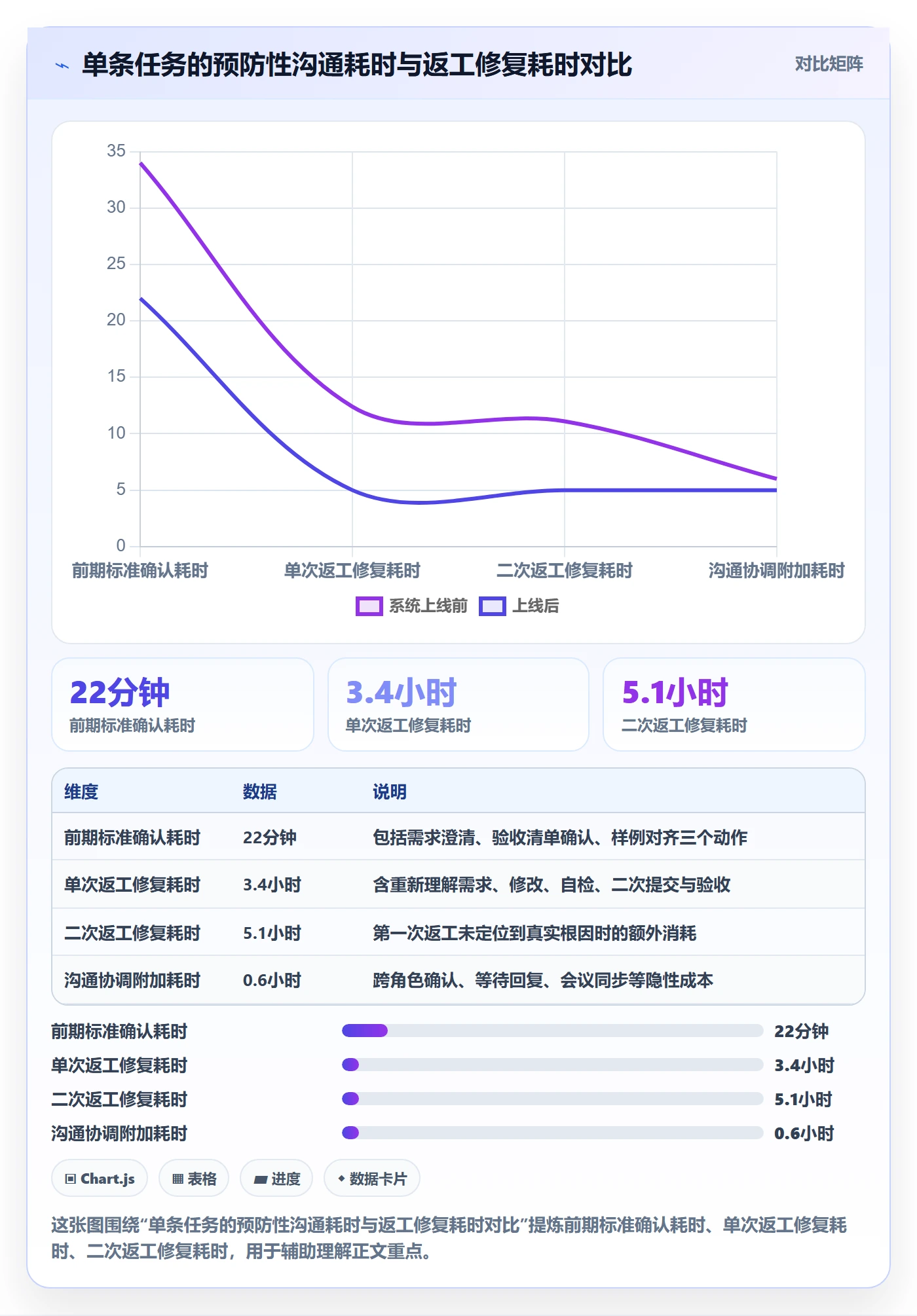Select the 二次返工修复耗时 table row label

132,933
